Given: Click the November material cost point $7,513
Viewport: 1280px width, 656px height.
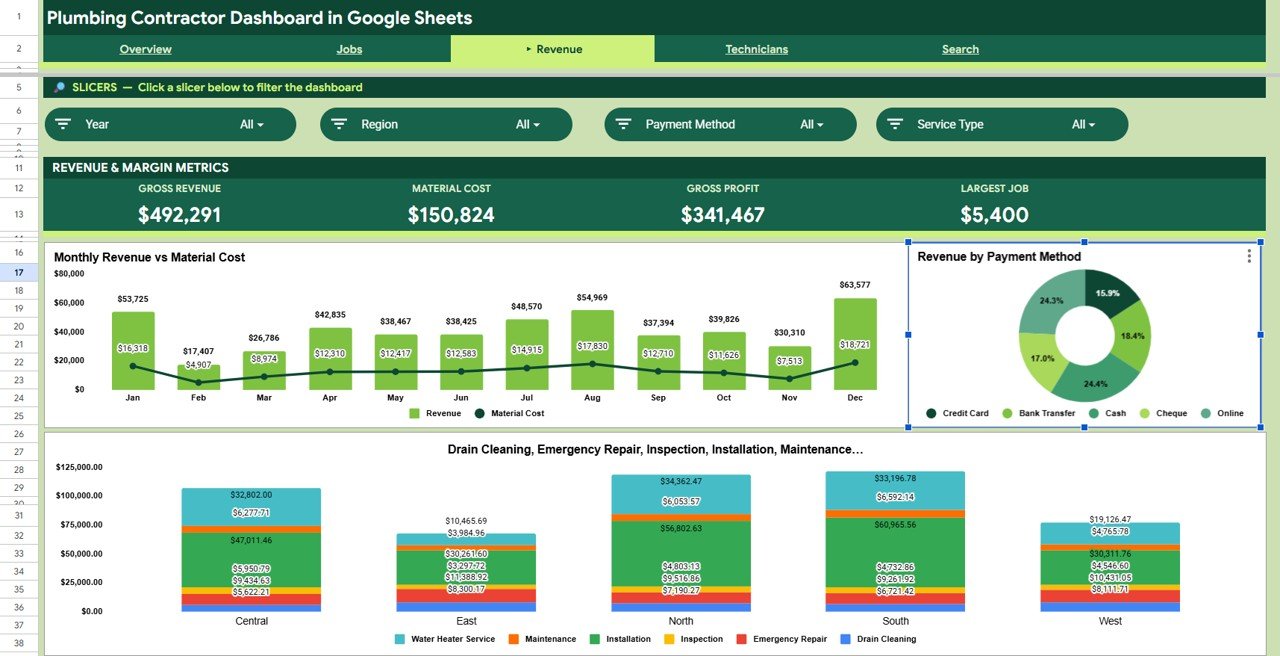Looking at the screenshot, I should click(789, 379).
